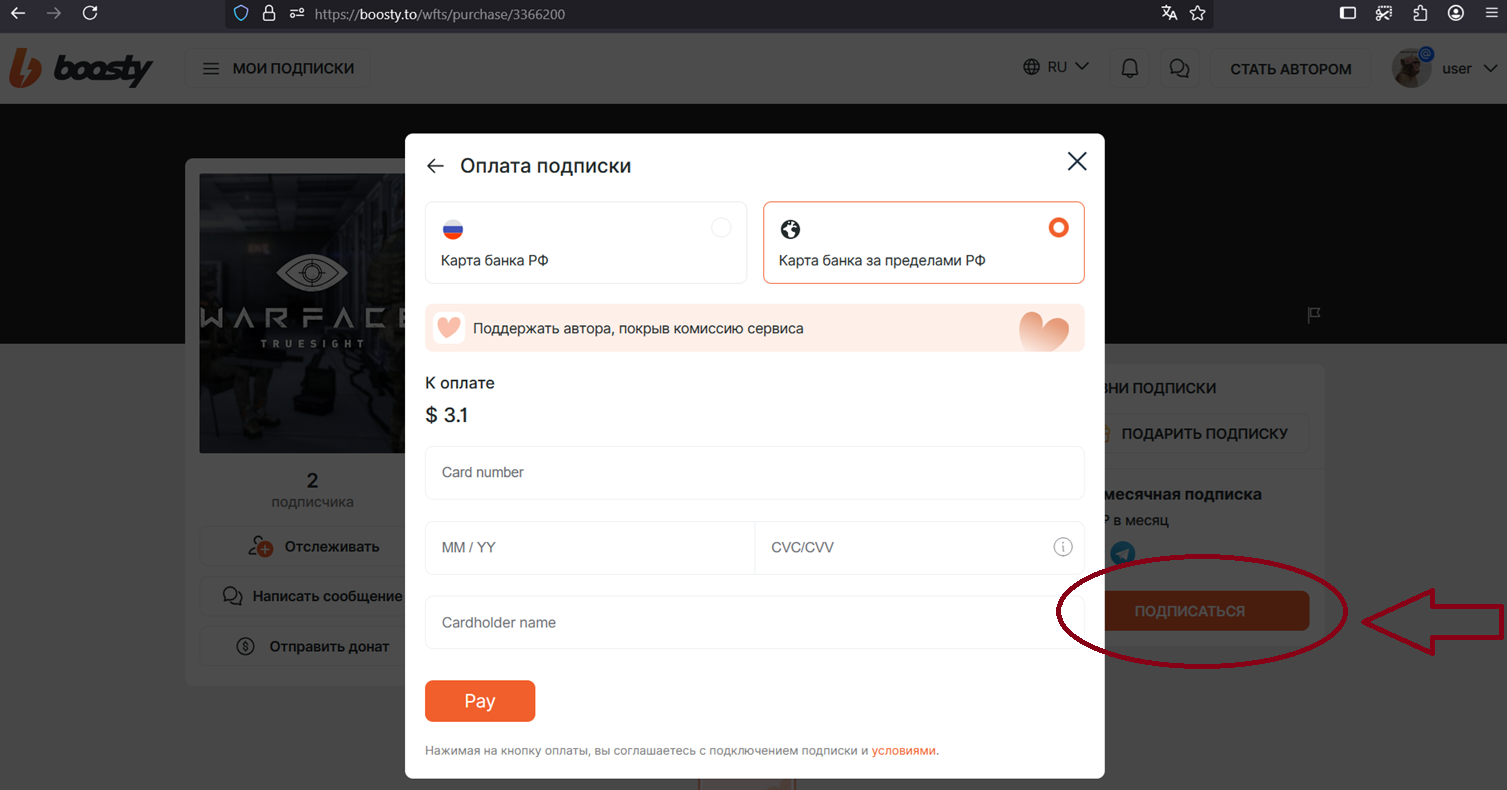Focus the Card number field

[755, 472]
